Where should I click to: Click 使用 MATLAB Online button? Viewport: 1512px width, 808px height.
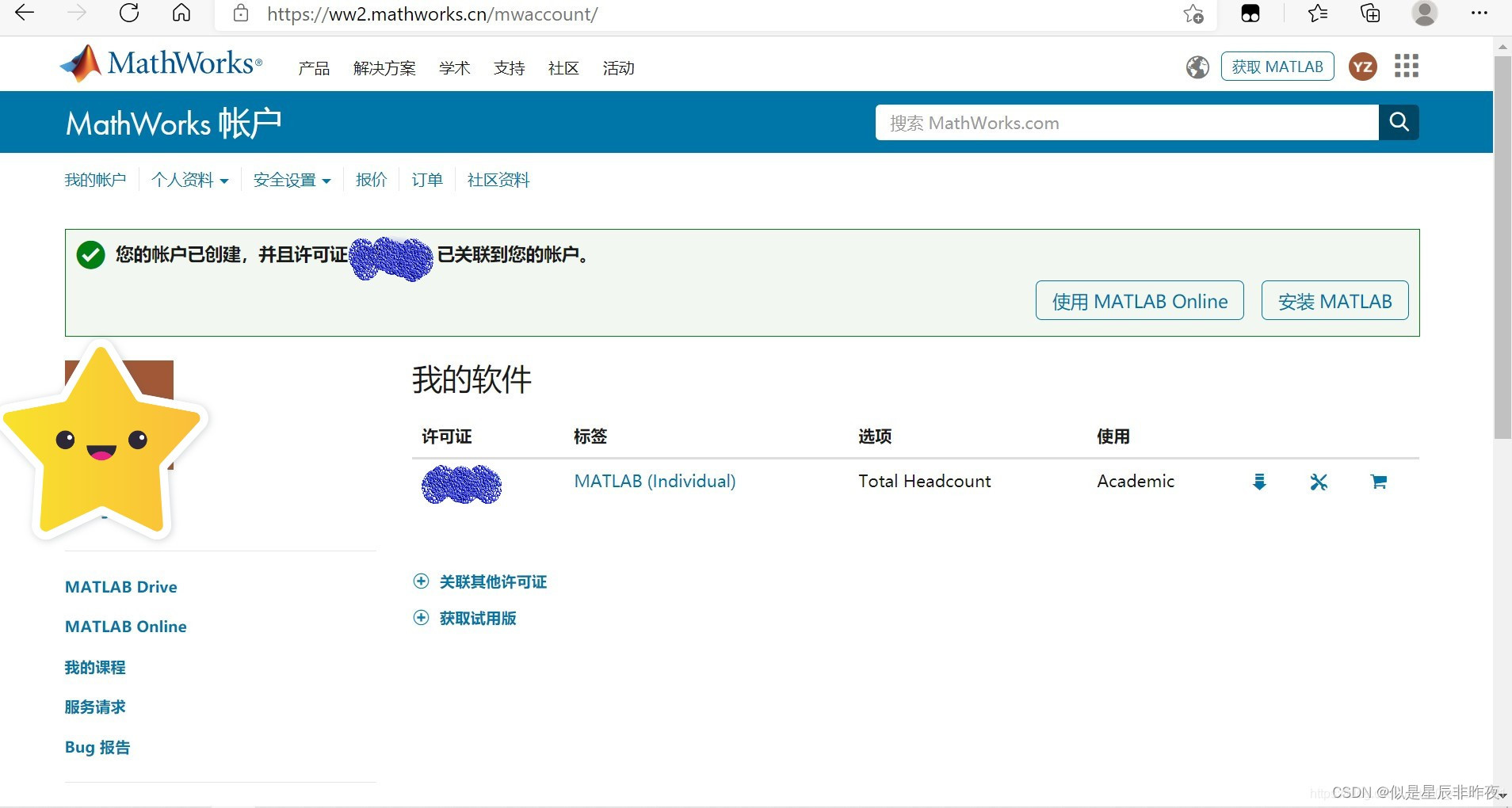(1140, 301)
